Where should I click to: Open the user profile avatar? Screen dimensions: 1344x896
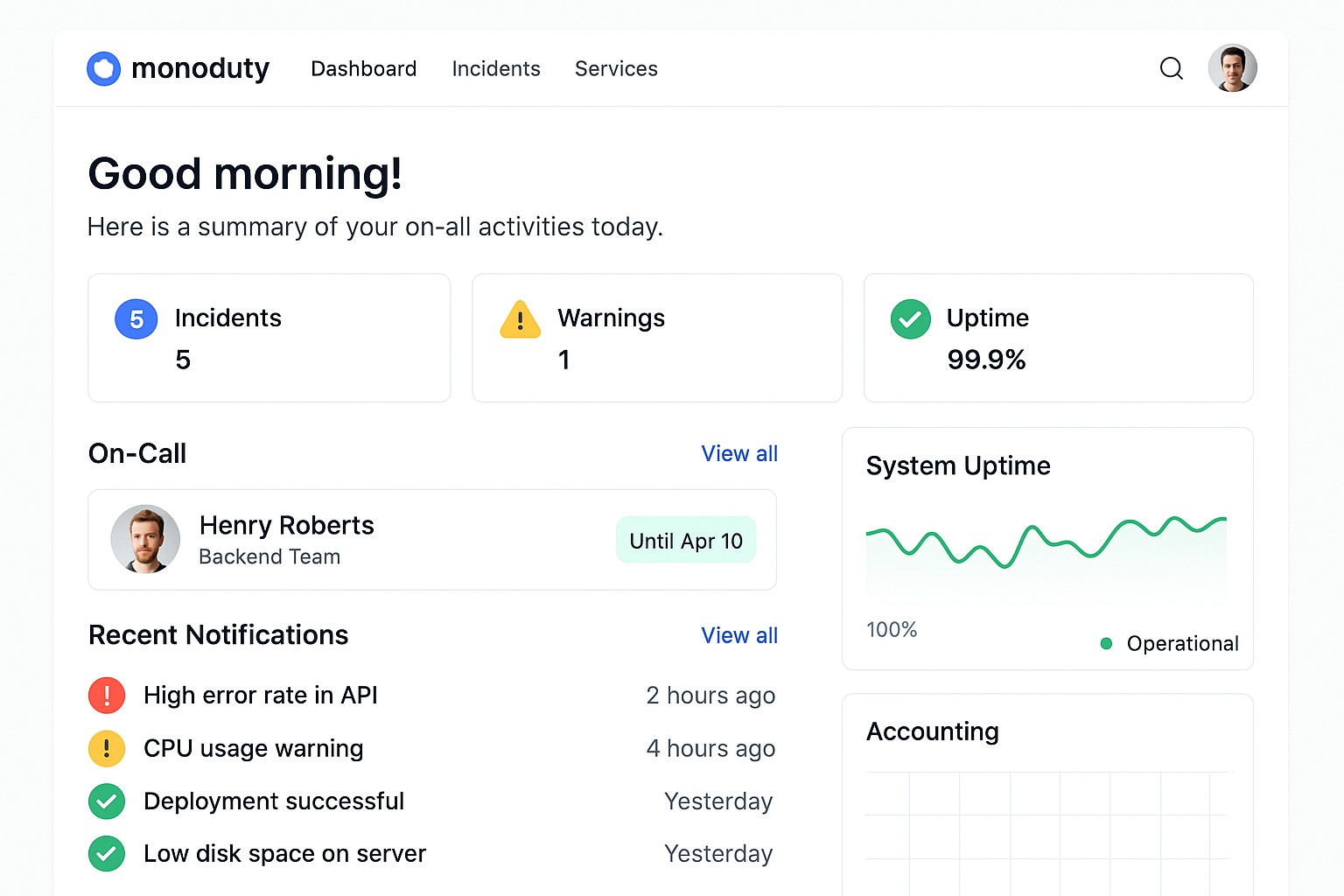(1232, 68)
